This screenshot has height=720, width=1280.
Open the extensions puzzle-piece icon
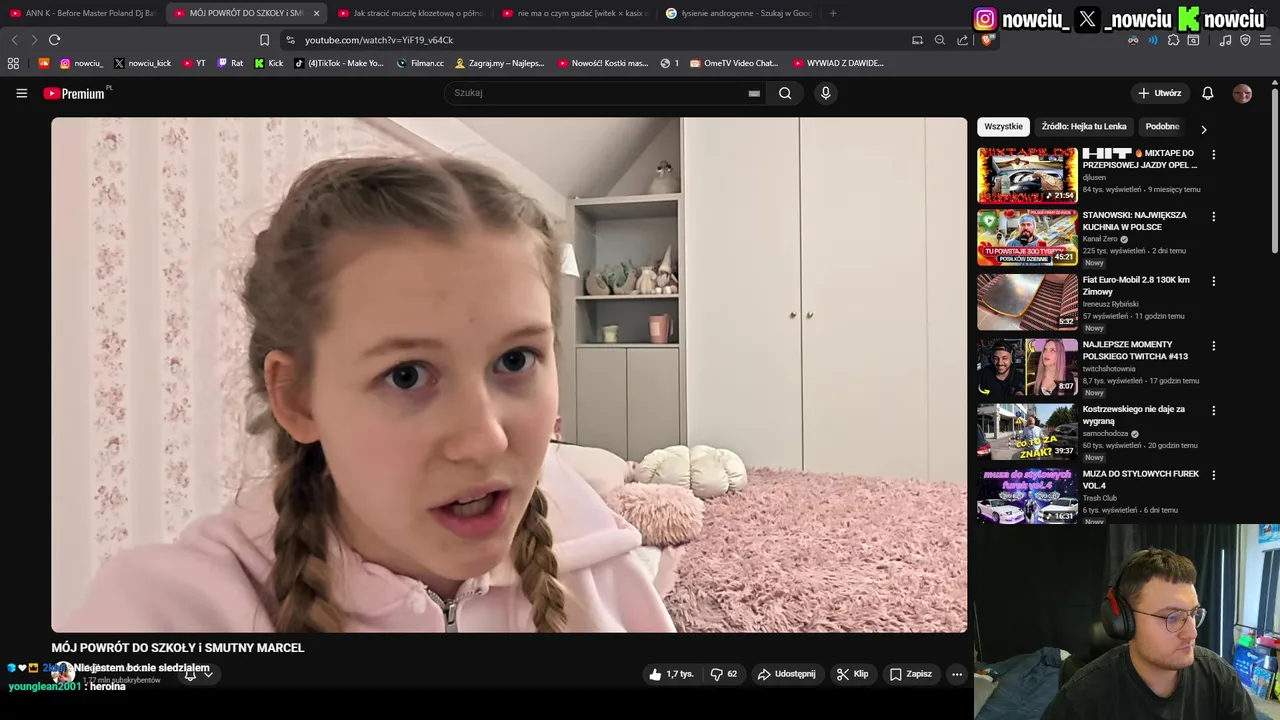coord(1173,40)
